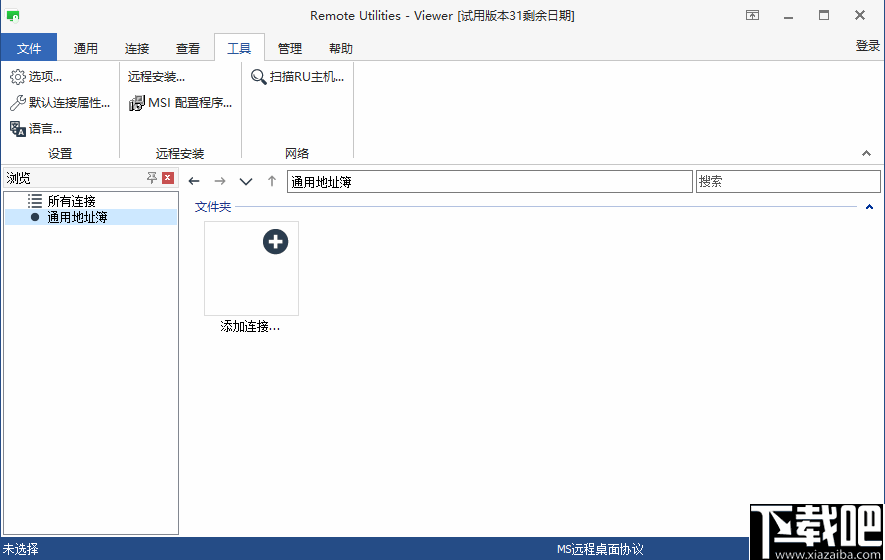This screenshot has height=560, width=885.
Task: Pin the 浏览 panel
Action: (x=151, y=178)
